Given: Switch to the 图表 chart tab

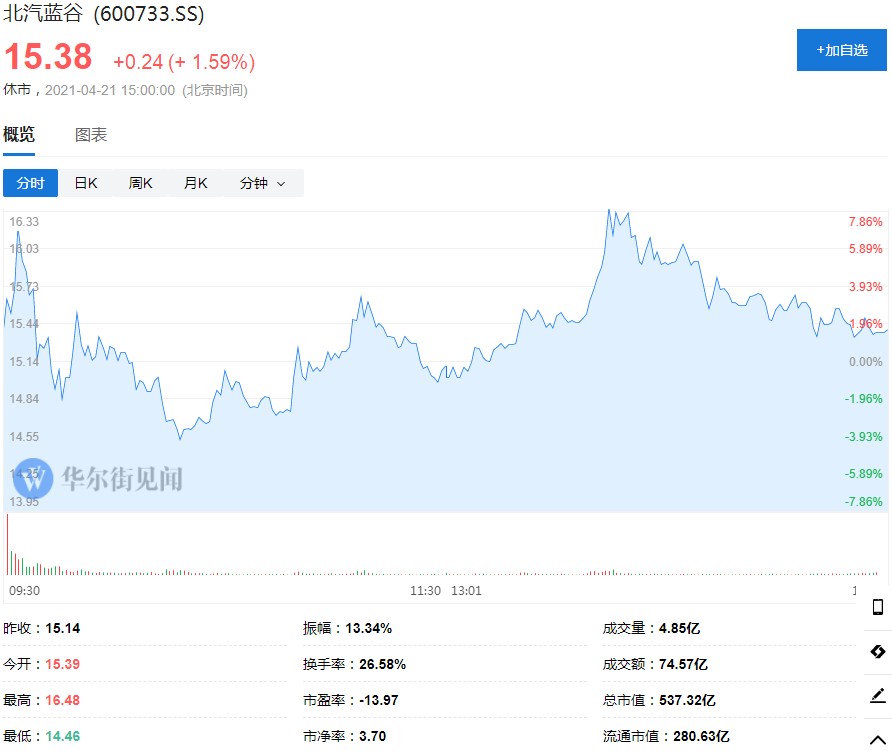Looking at the screenshot, I should click(91, 135).
